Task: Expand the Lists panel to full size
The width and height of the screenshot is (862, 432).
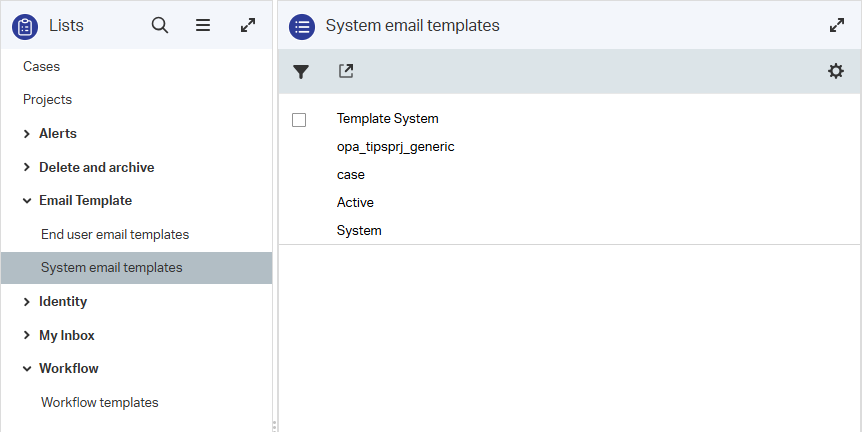Action: (x=248, y=26)
